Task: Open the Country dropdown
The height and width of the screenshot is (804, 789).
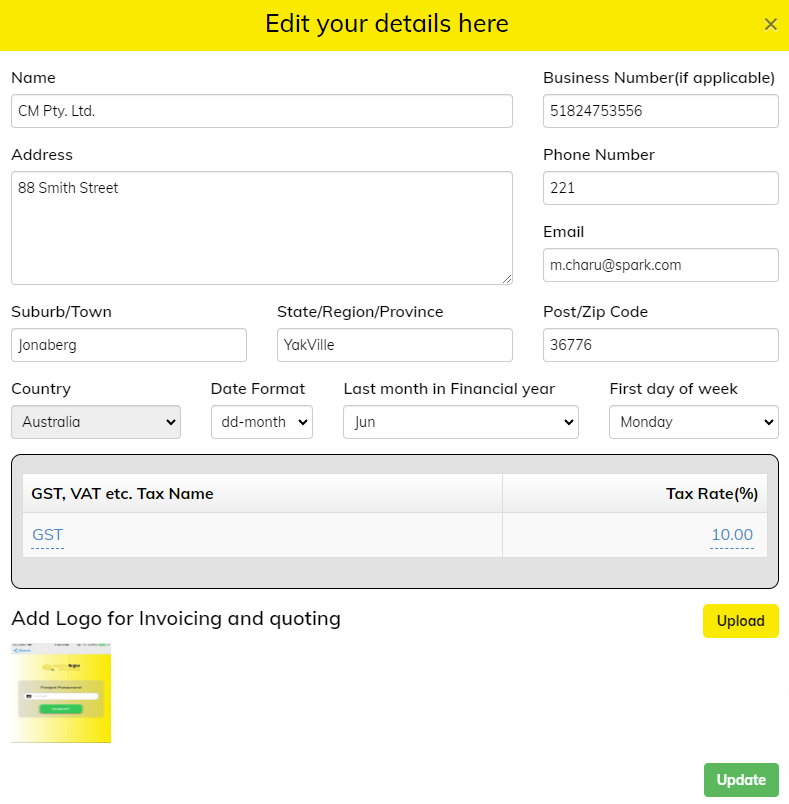Action: (x=96, y=422)
